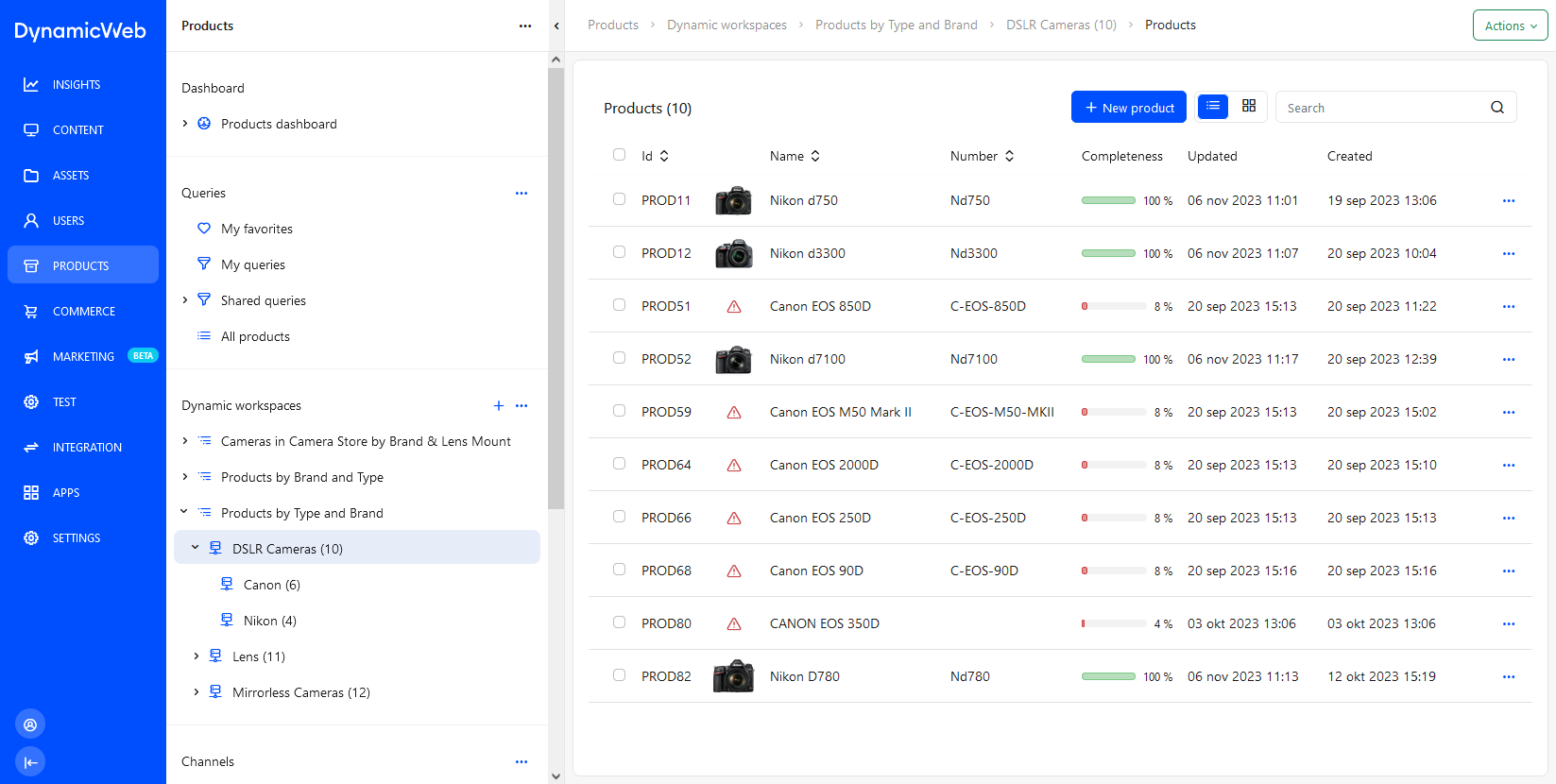Expand the Mirrorless Cameras (12) node
This screenshot has width=1556, height=784.
point(197,692)
